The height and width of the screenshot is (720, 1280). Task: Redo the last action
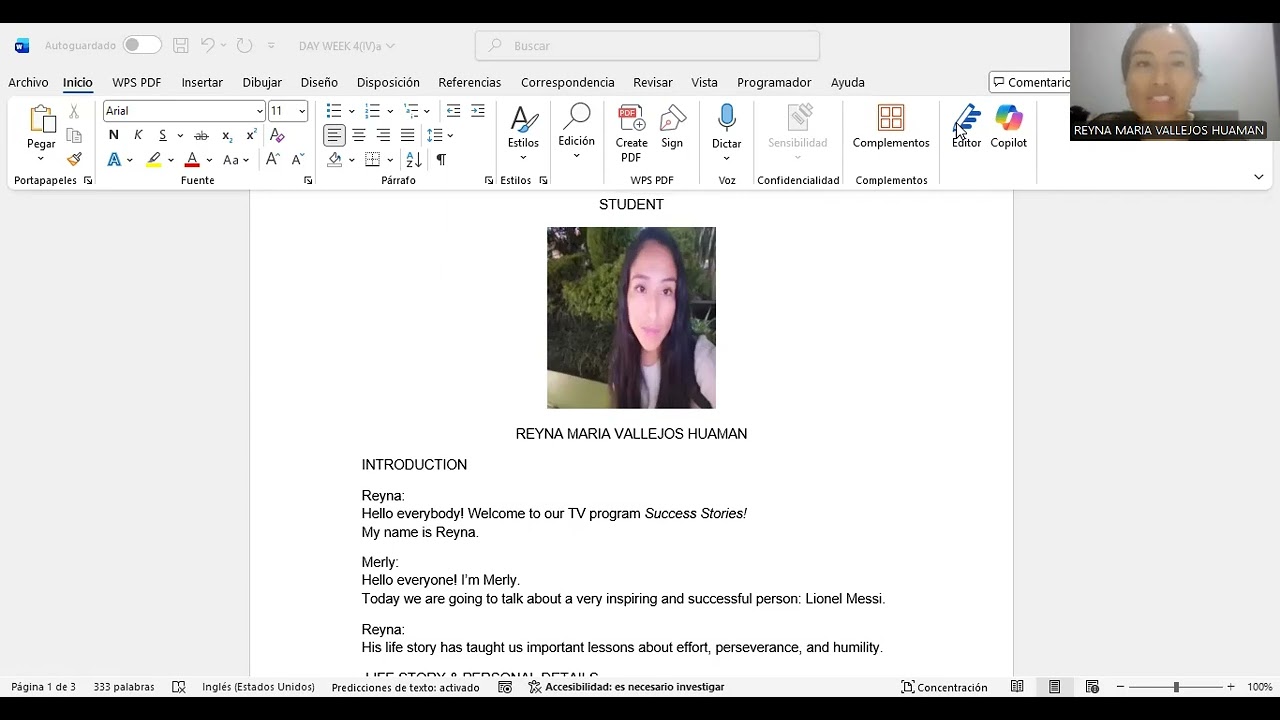[244, 45]
